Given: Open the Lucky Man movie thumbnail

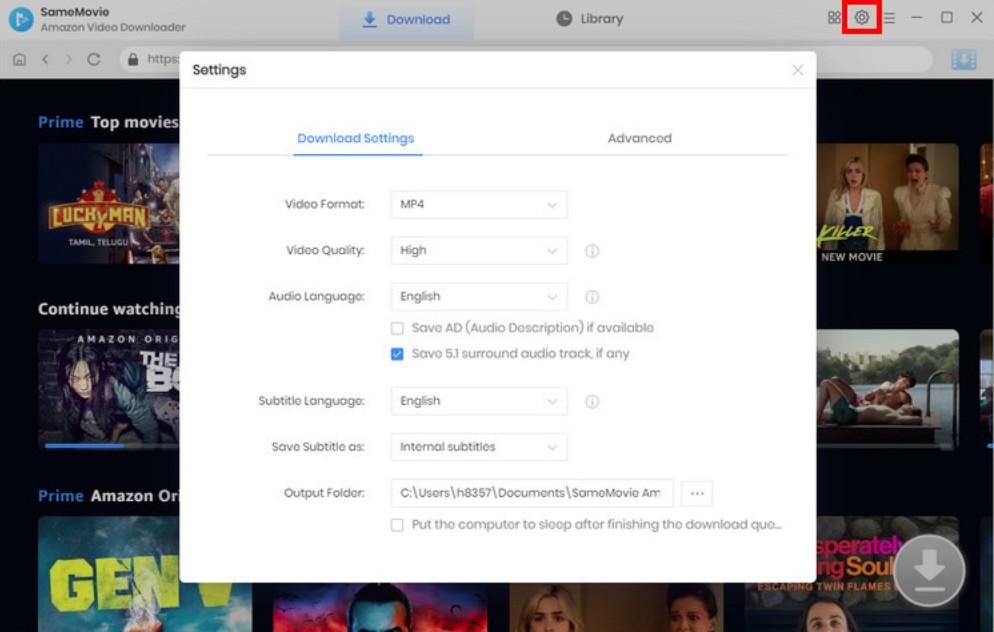Looking at the screenshot, I should point(108,203).
